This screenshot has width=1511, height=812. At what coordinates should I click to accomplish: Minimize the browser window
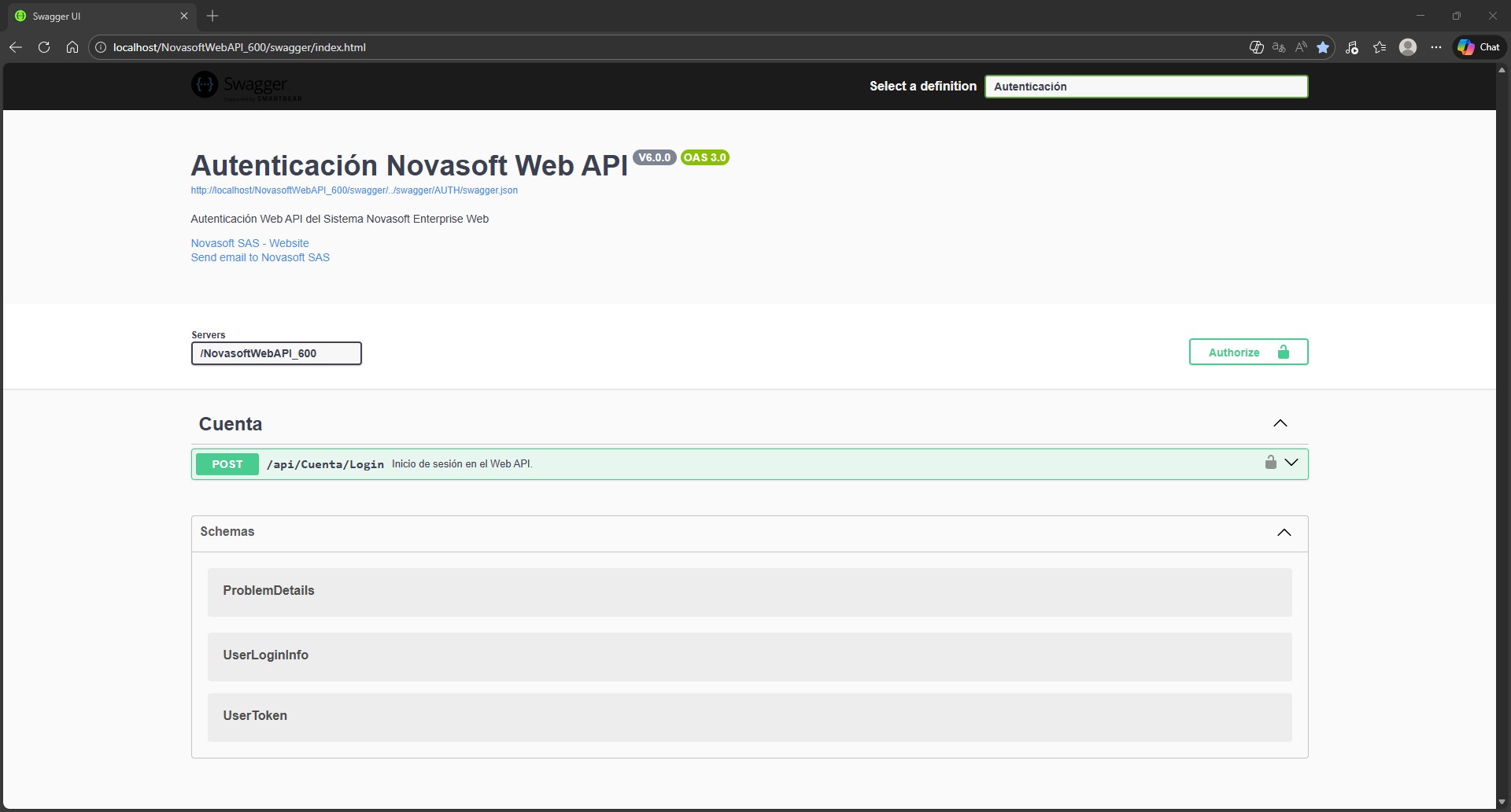pyautogui.click(x=1420, y=16)
